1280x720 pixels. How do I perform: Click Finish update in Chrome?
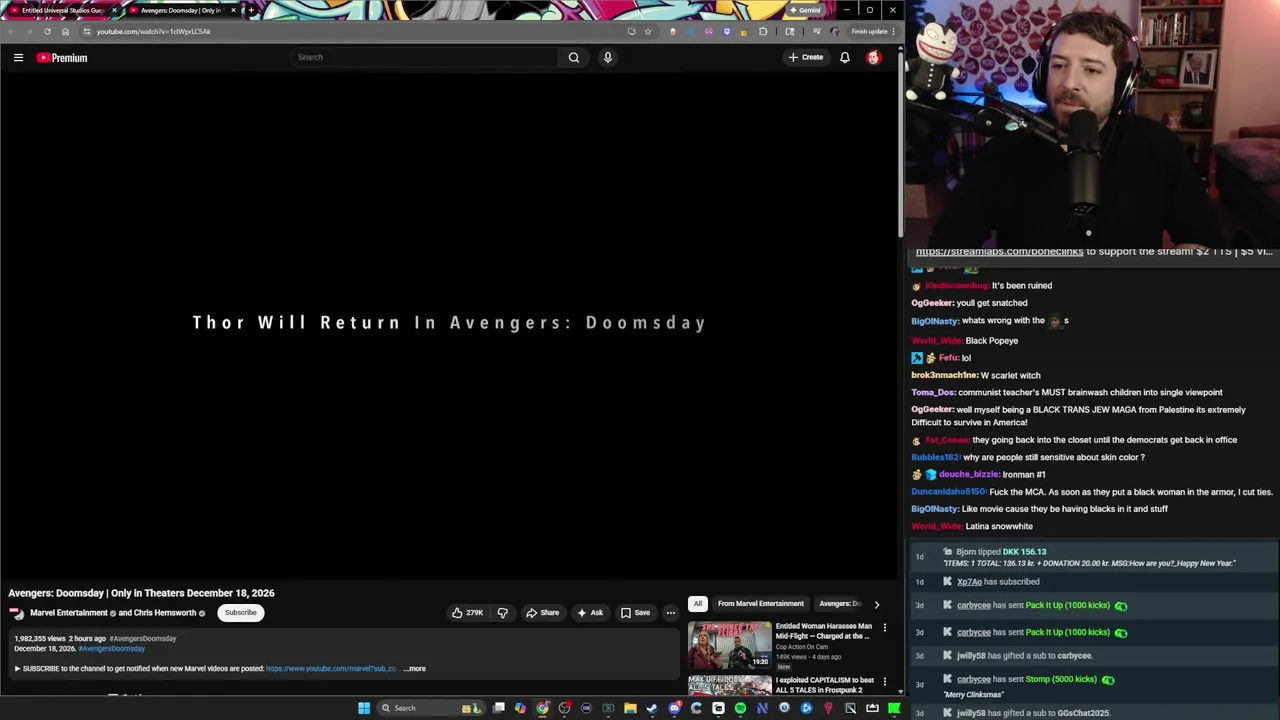click(874, 31)
